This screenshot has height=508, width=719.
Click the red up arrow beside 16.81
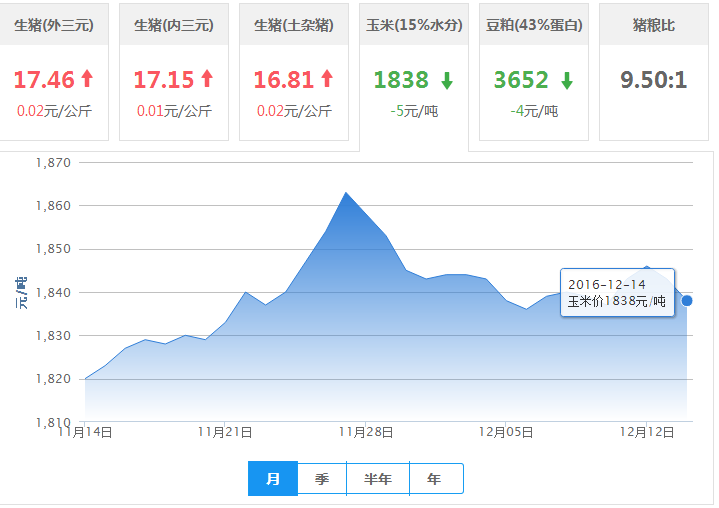click(x=327, y=78)
